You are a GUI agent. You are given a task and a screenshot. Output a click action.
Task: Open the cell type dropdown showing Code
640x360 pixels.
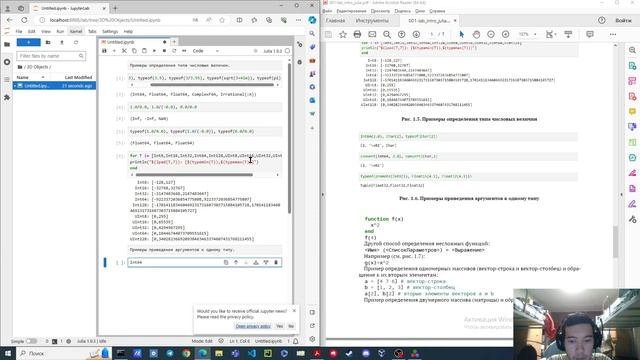[x=206, y=51]
